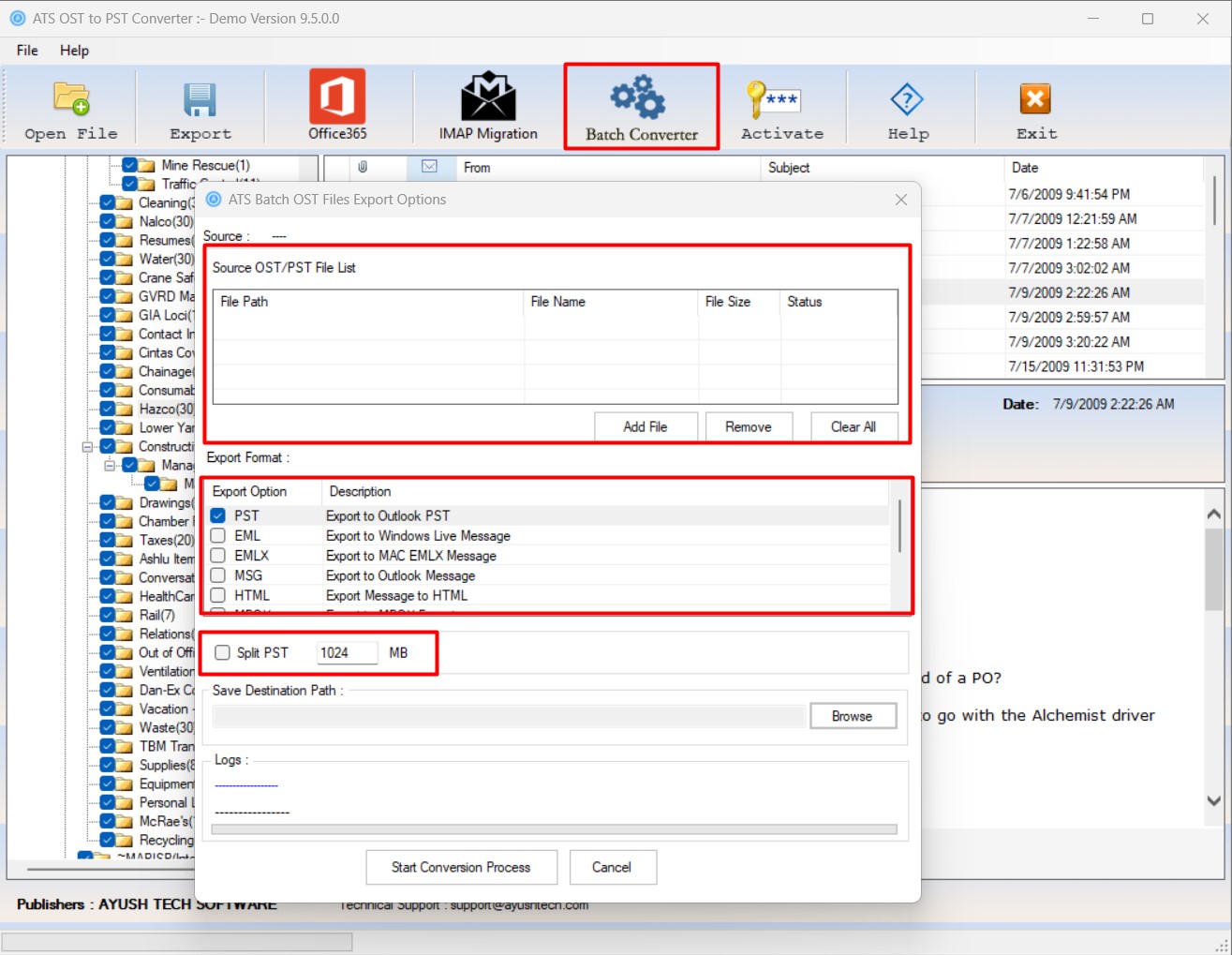Select the Water(30) folder in tree
This screenshot has width=1232, height=955.
coord(166,259)
